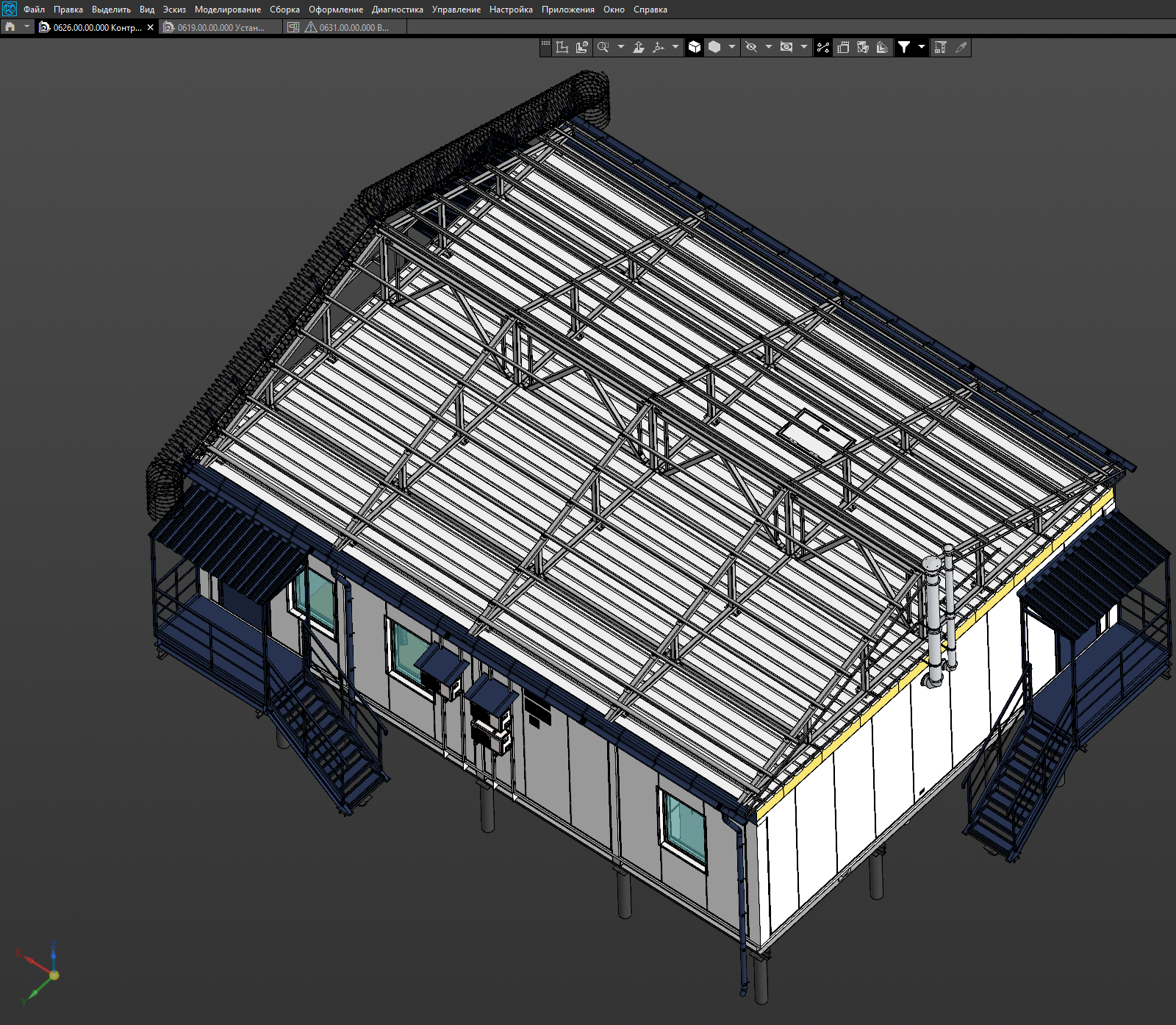Open the home start page icon
1176x1025 pixels.
[10, 27]
